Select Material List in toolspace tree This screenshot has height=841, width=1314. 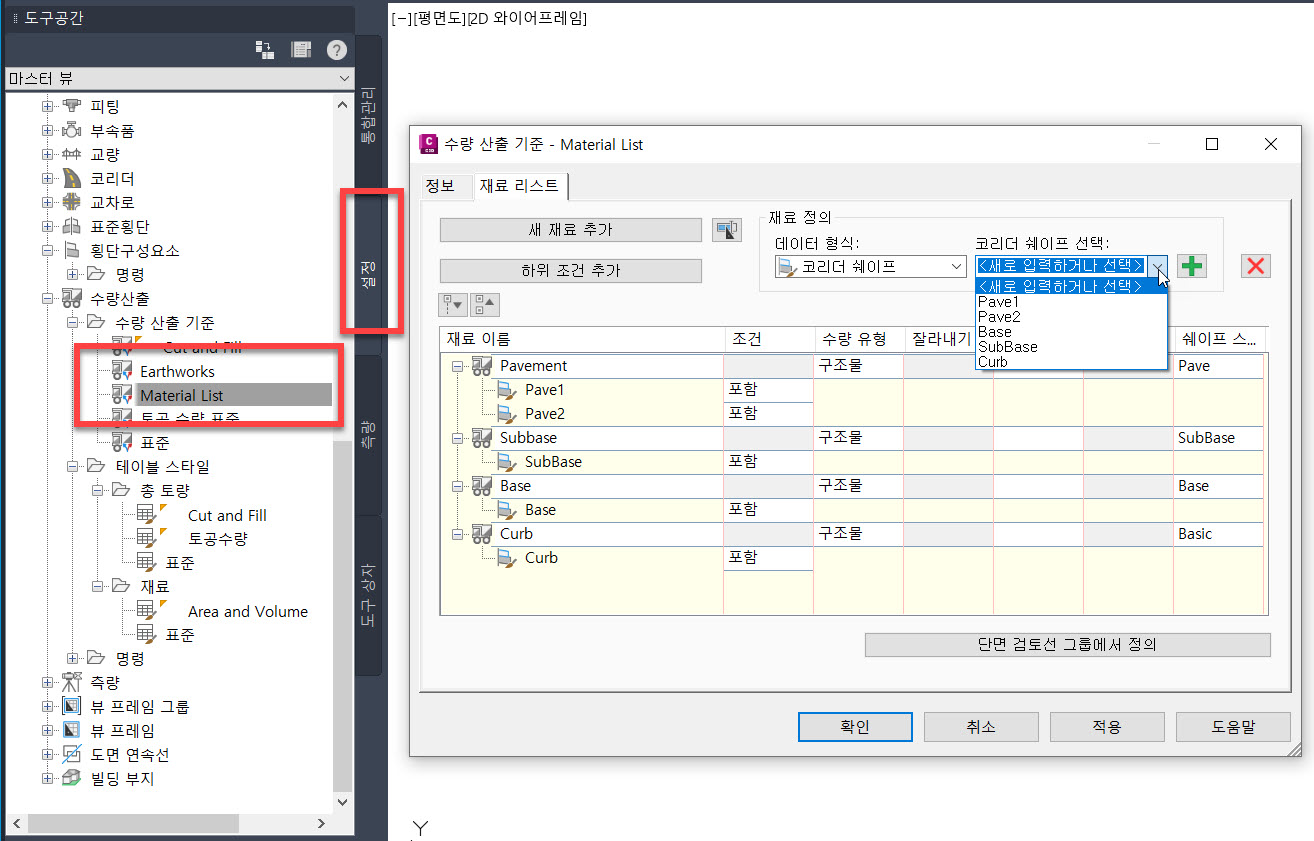[182, 395]
